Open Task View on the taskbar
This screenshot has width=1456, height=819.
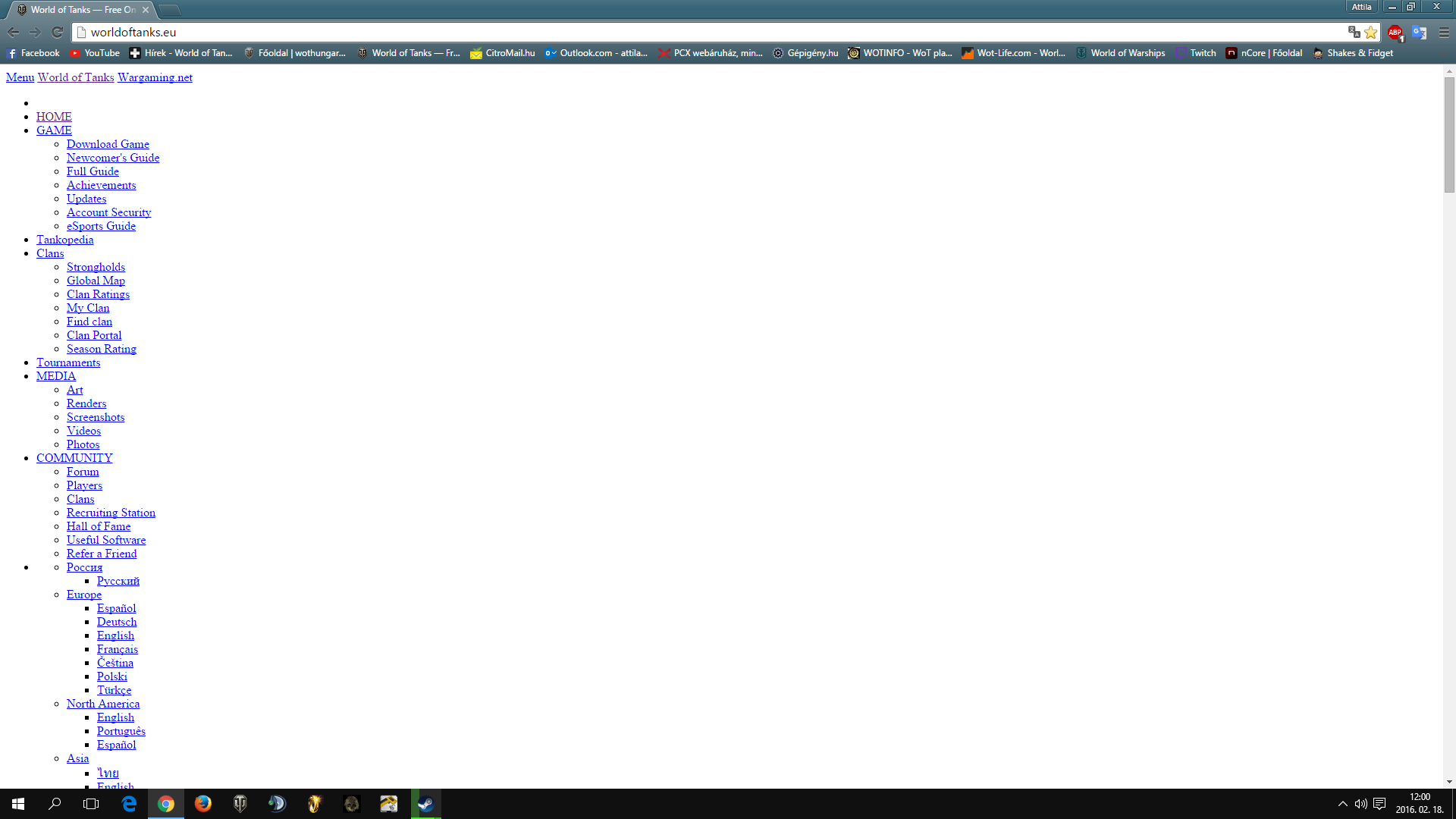91,804
